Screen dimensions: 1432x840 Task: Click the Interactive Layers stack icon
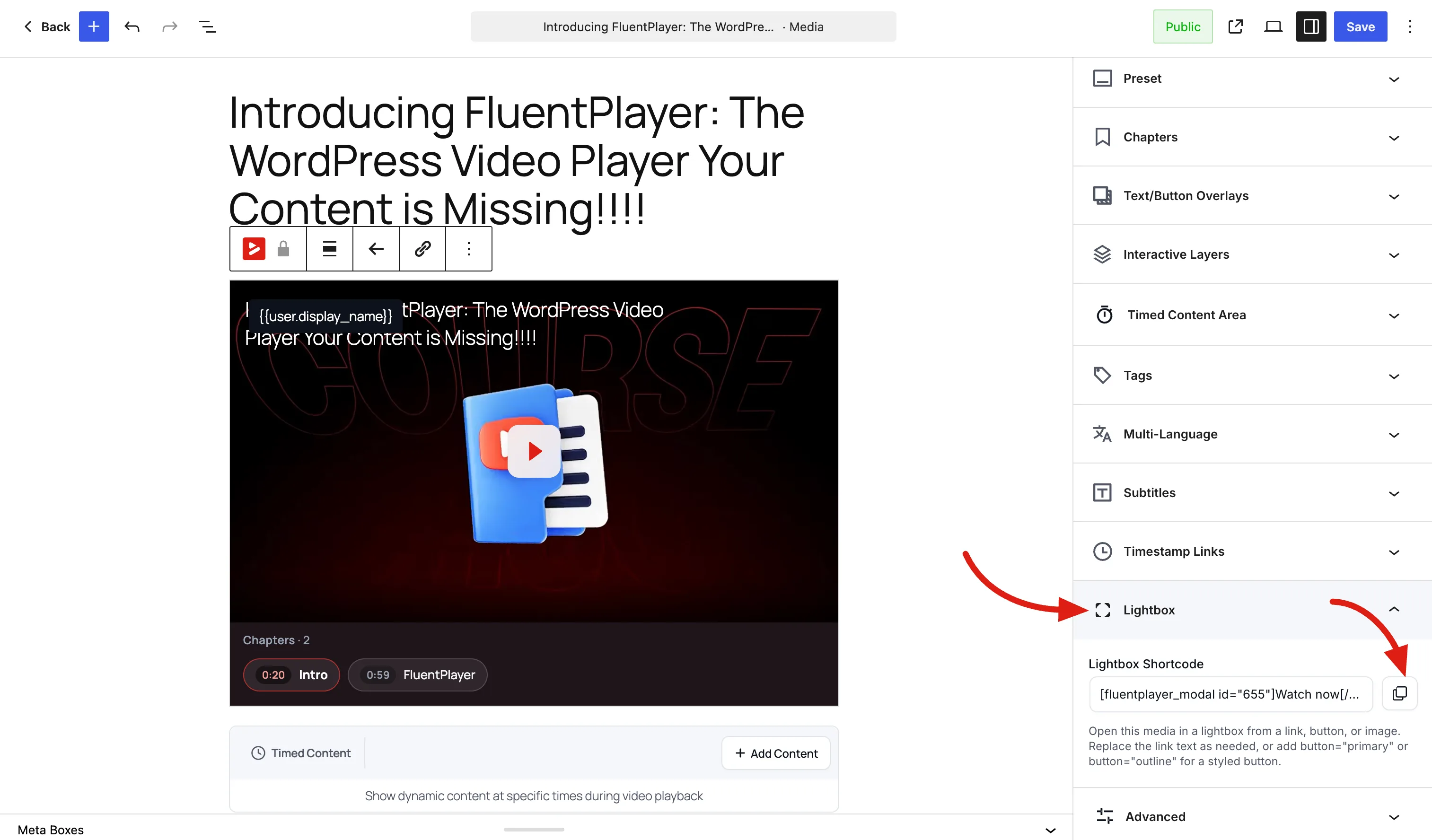[x=1102, y=254]
